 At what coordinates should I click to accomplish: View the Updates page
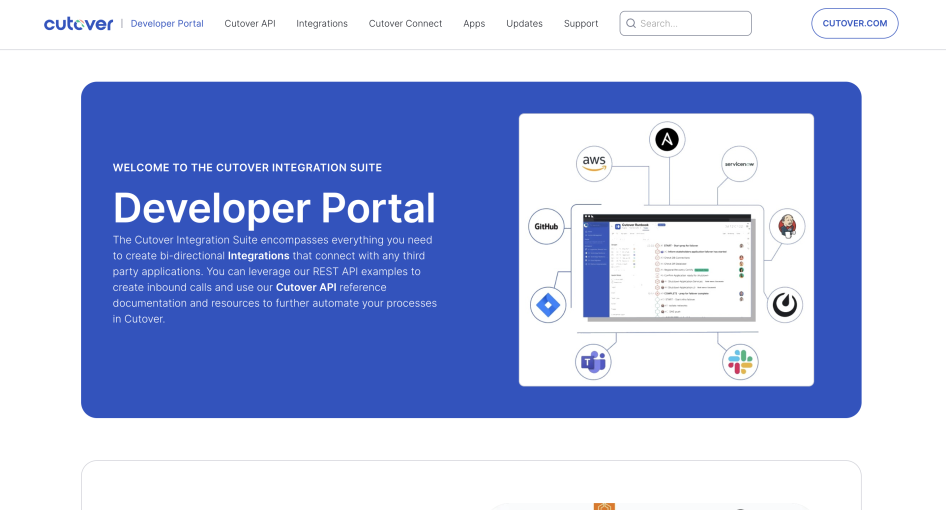click(x=524, y=24)
